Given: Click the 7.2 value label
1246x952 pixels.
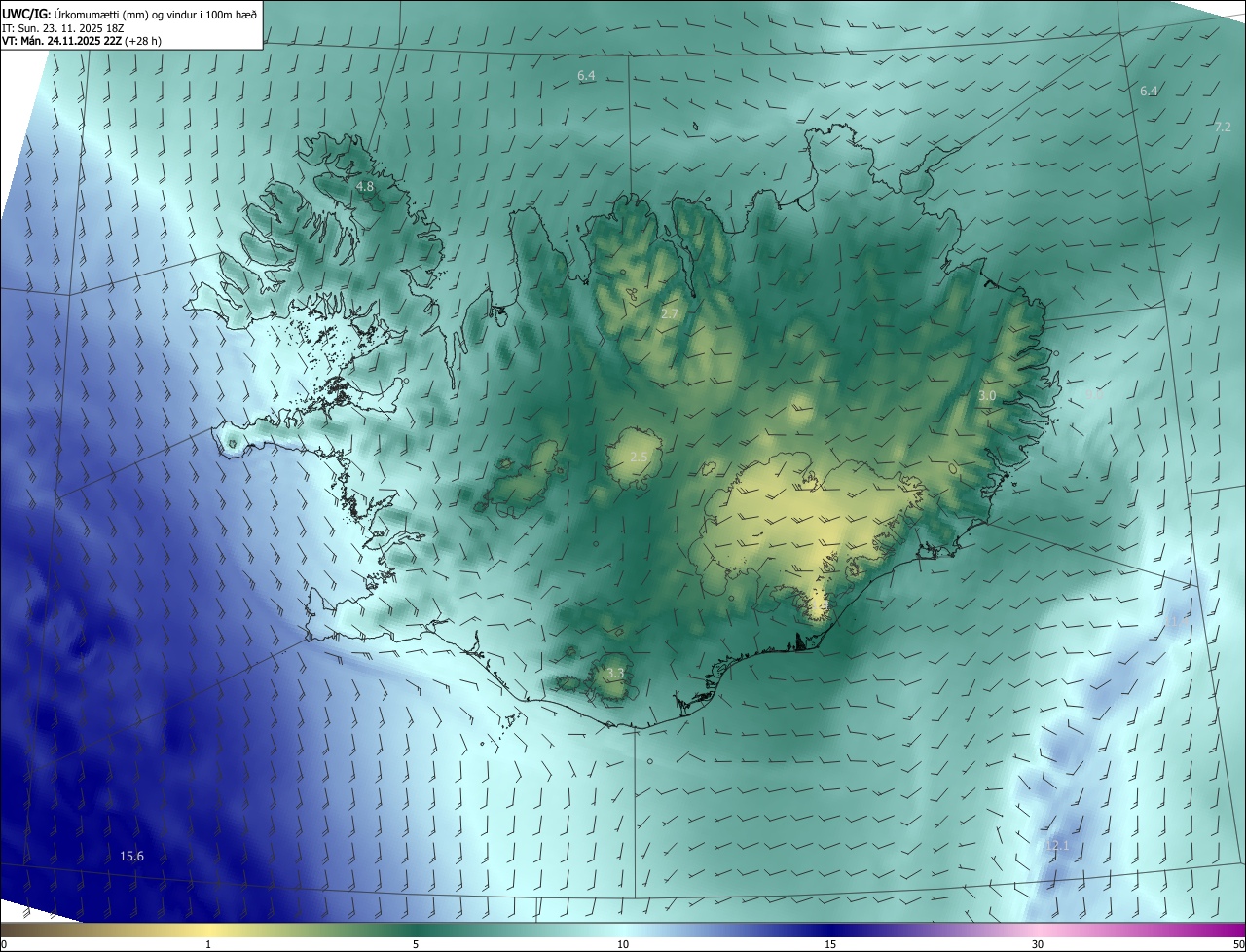Looking at the screenshot, I should pos(1224,128).
